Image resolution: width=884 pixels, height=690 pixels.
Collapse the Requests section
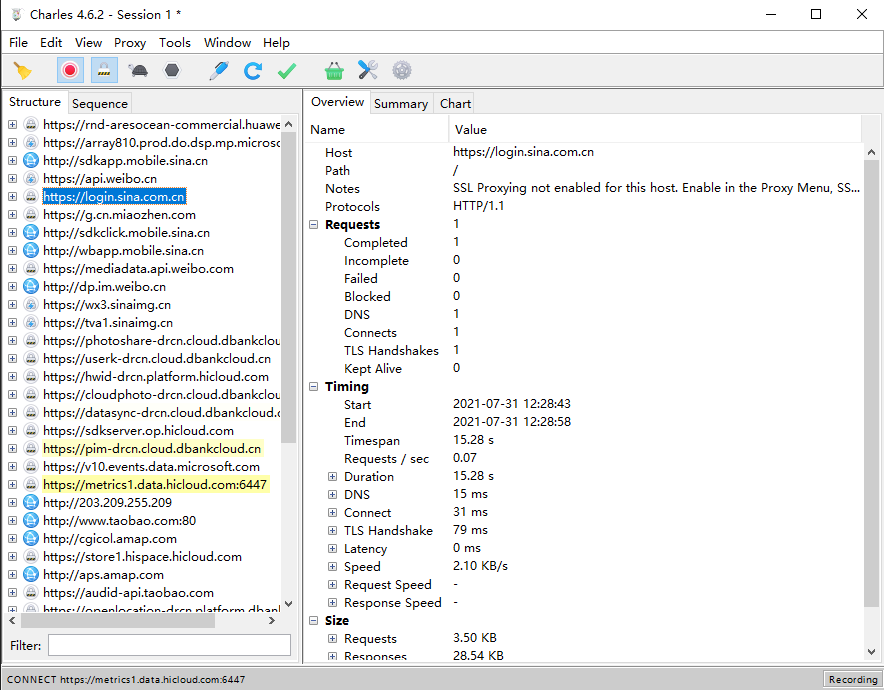point(313,224)
